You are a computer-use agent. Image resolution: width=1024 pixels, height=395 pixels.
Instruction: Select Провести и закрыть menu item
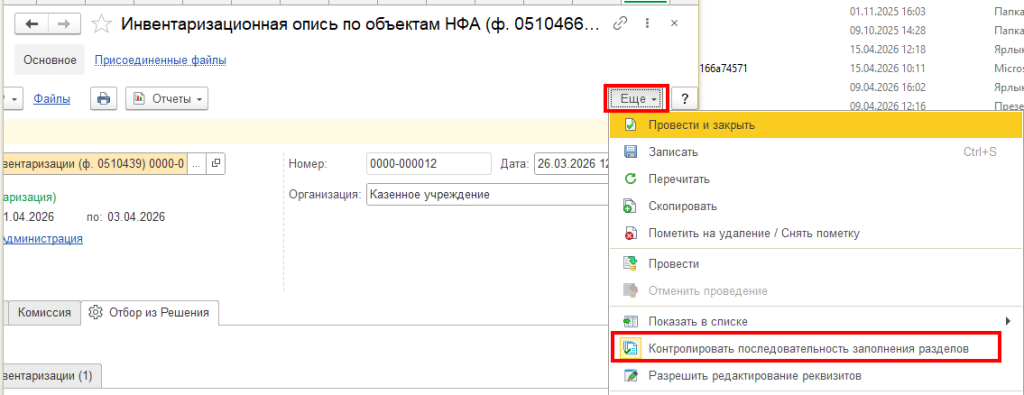coord(816,125)
